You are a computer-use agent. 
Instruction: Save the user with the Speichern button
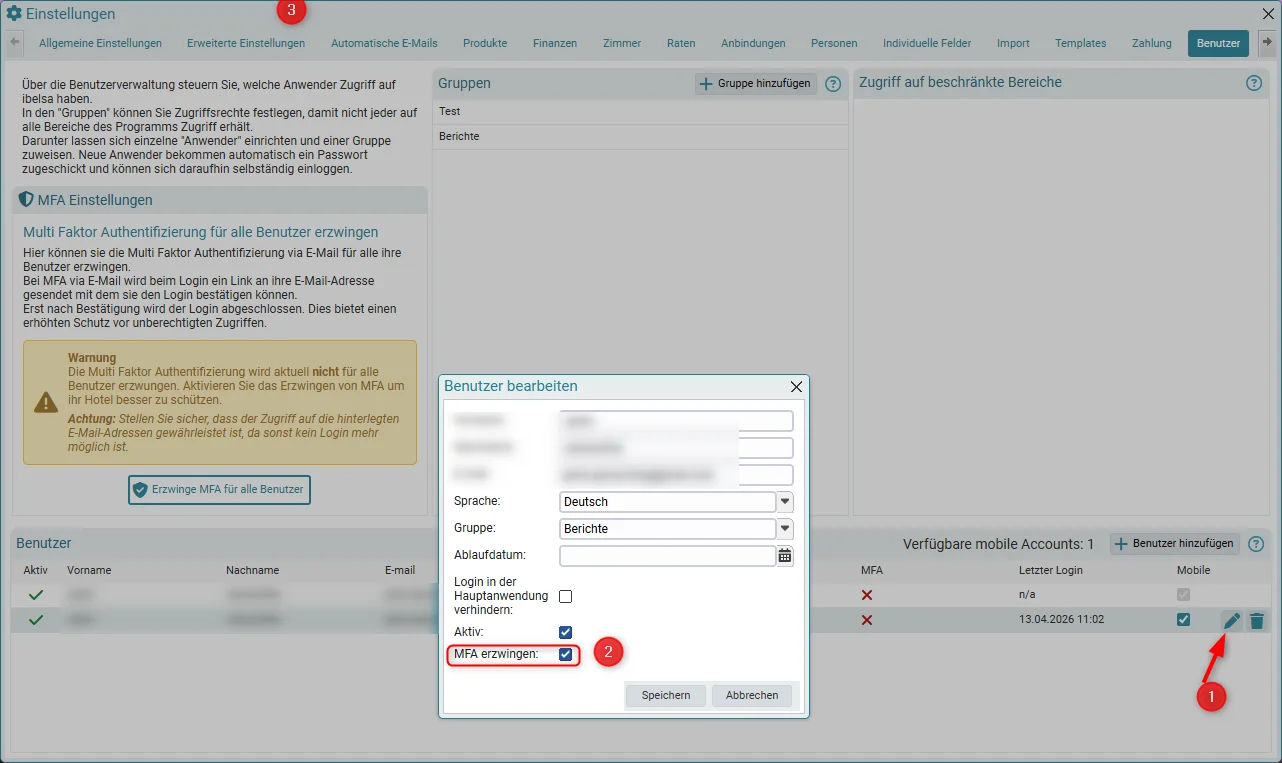point(666,695)
